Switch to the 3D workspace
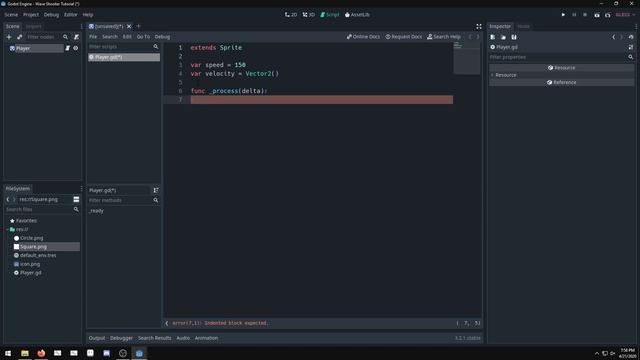 [x=309, y=15]
